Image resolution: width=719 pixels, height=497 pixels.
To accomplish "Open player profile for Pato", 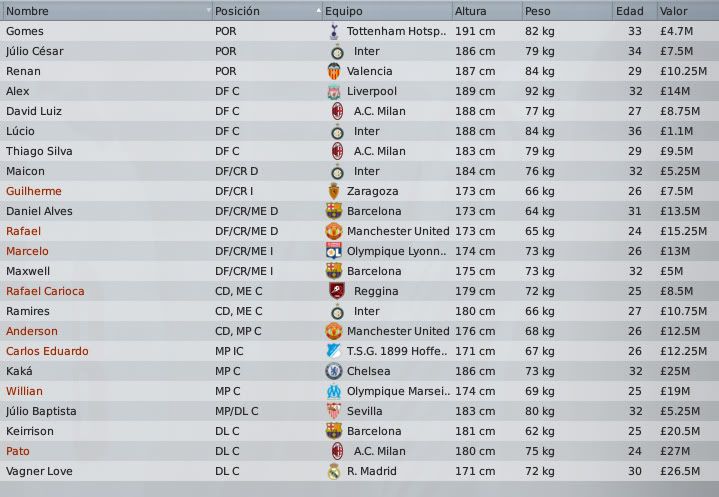I will pyautogui.click(x=17, y=451).
